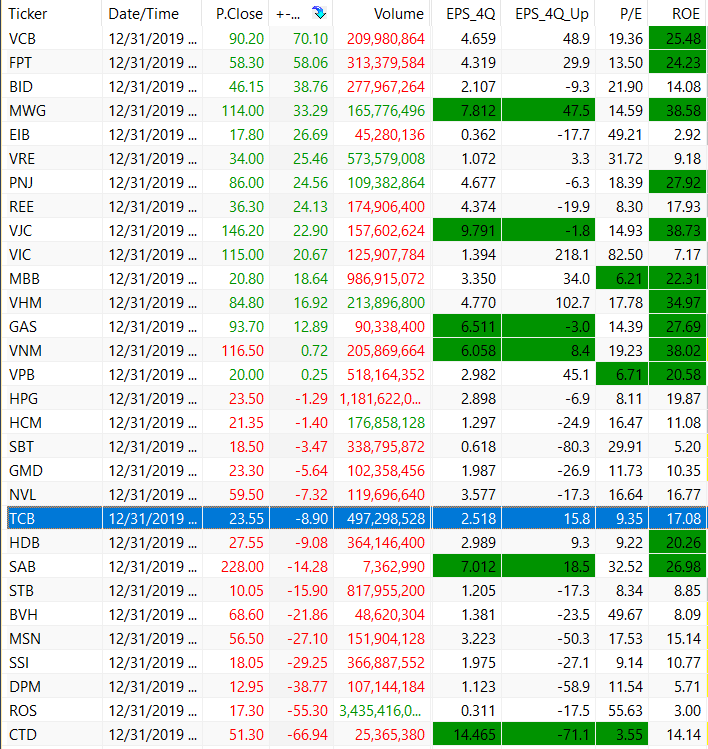
Task: Click the Date/Time column header
Action: (143, 14)
